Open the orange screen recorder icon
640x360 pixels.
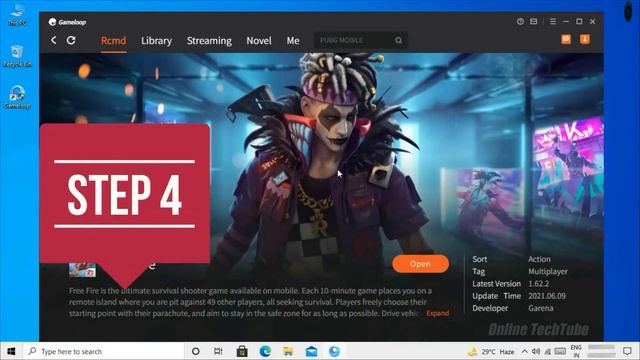566,39
